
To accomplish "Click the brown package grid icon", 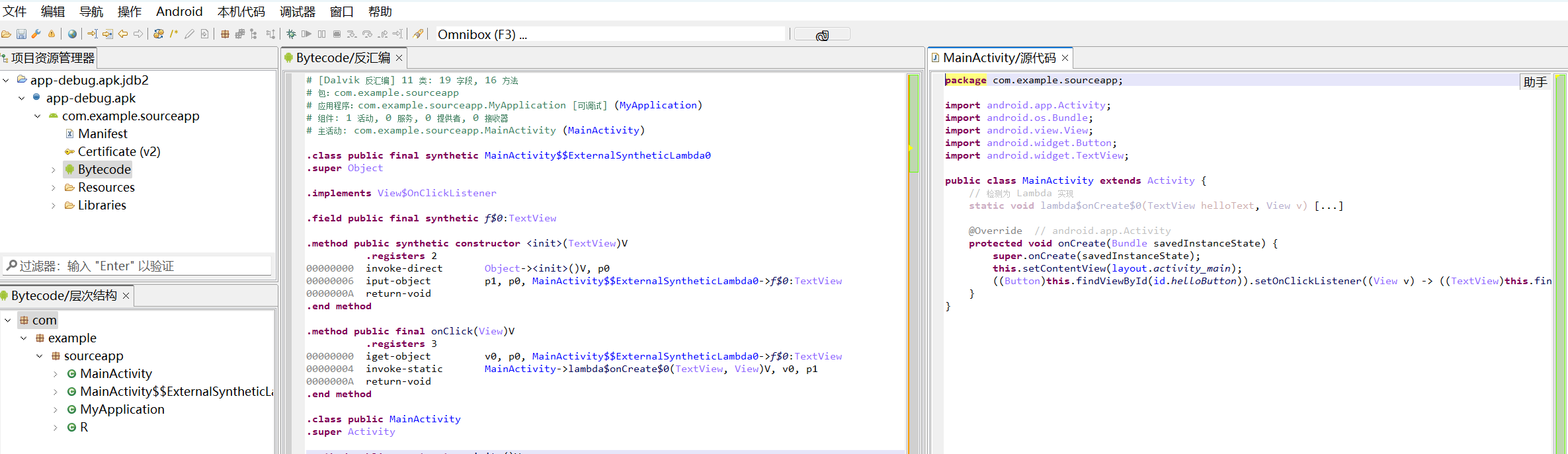I will [x=225, y=34].
